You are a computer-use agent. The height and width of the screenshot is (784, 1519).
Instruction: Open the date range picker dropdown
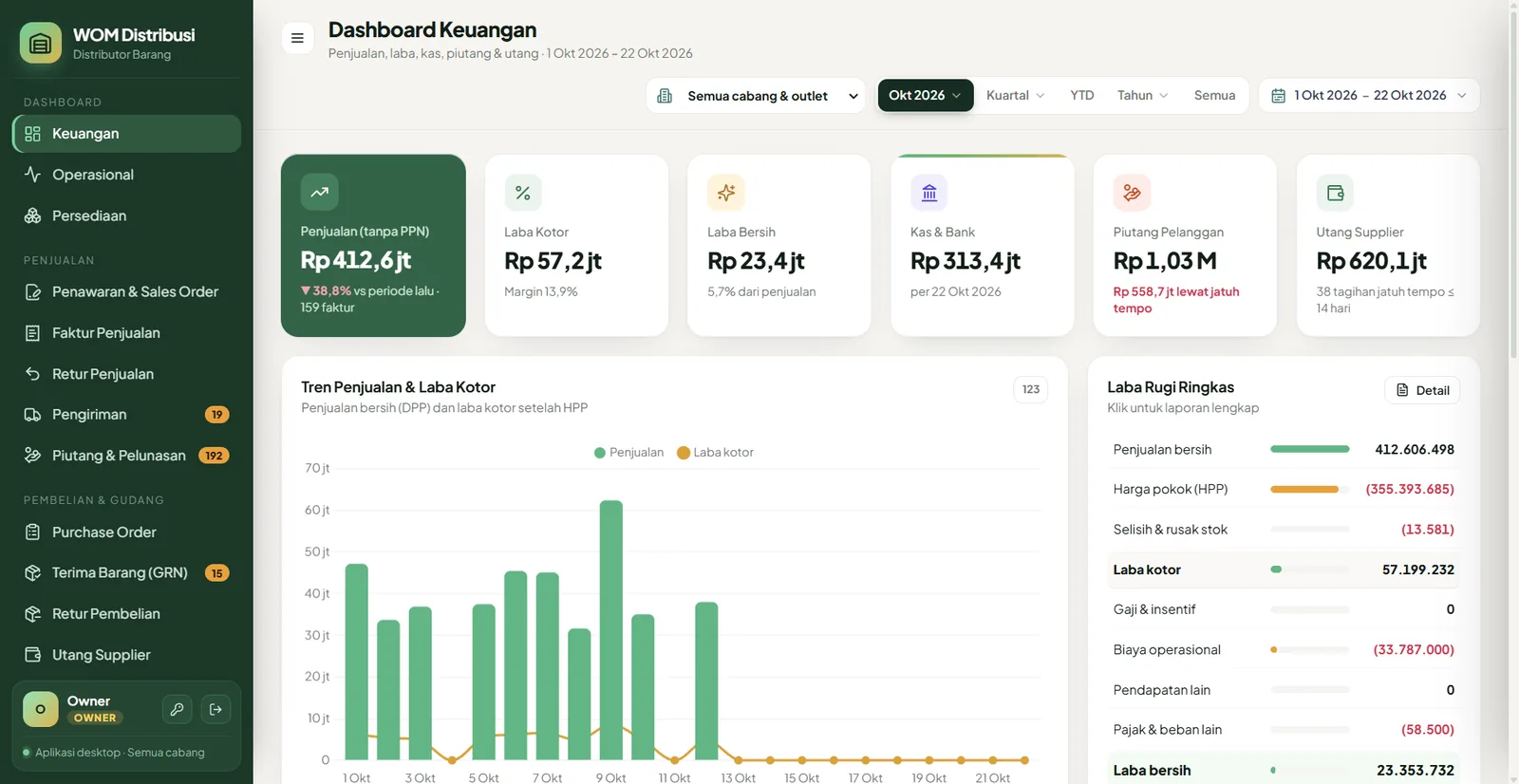click(1369, 96)
